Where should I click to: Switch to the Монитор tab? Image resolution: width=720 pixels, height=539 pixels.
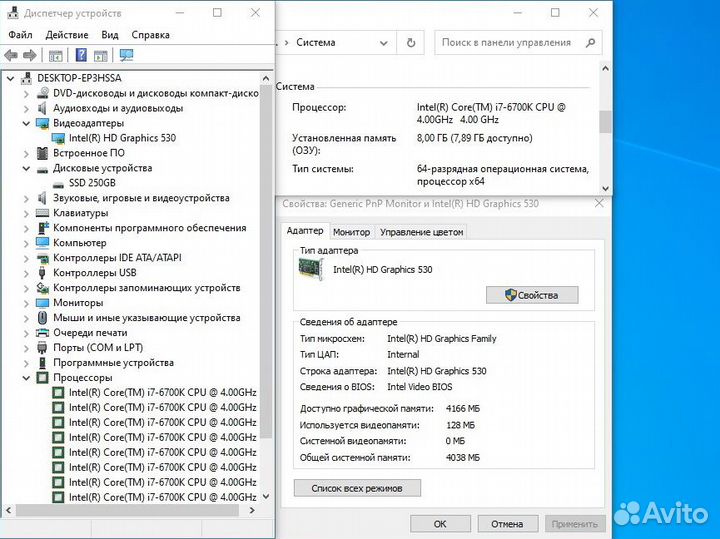[x=352, y=232]
